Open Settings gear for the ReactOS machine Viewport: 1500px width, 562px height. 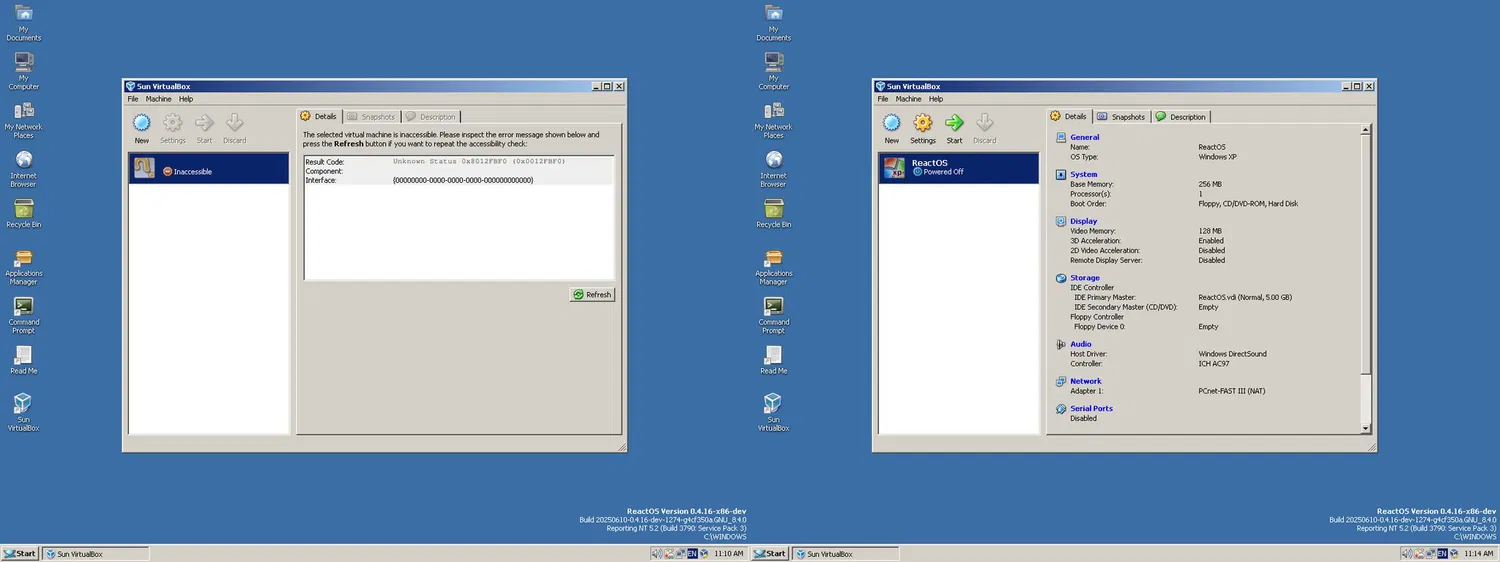pyautogui.click(x=923, y=123)
